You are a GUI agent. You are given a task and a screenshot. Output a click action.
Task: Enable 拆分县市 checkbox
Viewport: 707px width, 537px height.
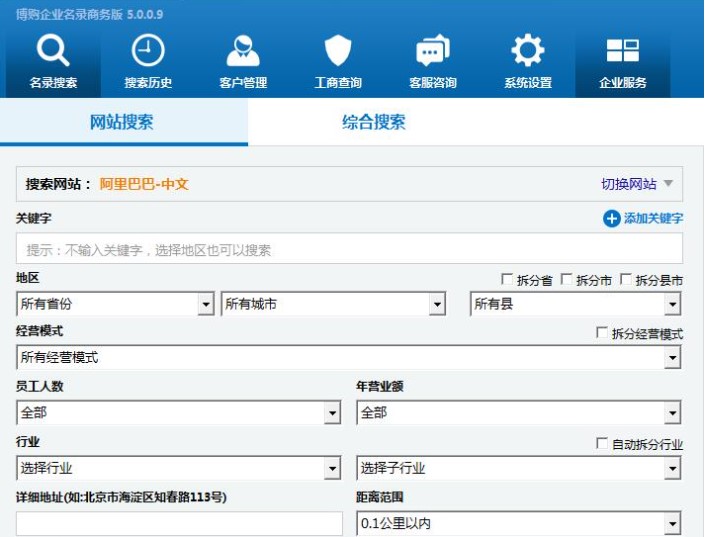[626, 280]
